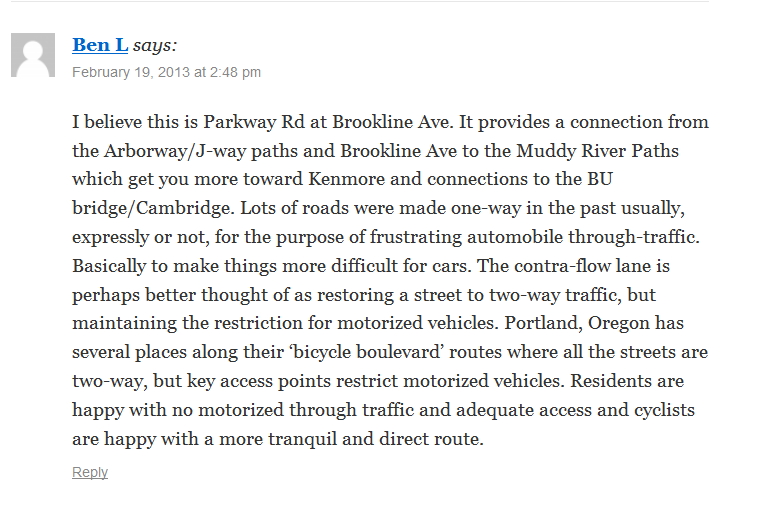
Task: Click the italic word 'says:'
Action: click(155, 46)
